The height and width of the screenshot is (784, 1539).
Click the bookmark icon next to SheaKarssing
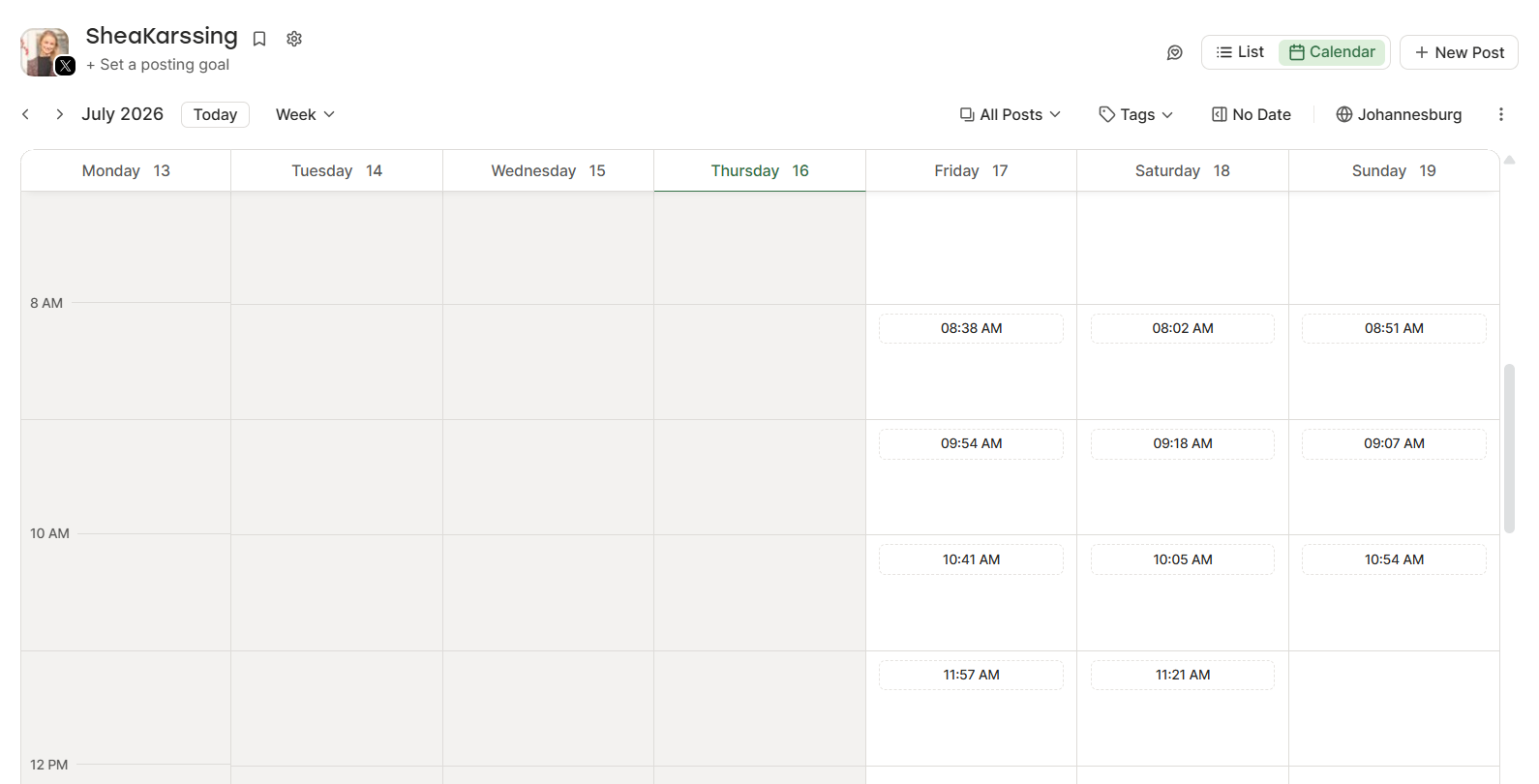(259, 39)
